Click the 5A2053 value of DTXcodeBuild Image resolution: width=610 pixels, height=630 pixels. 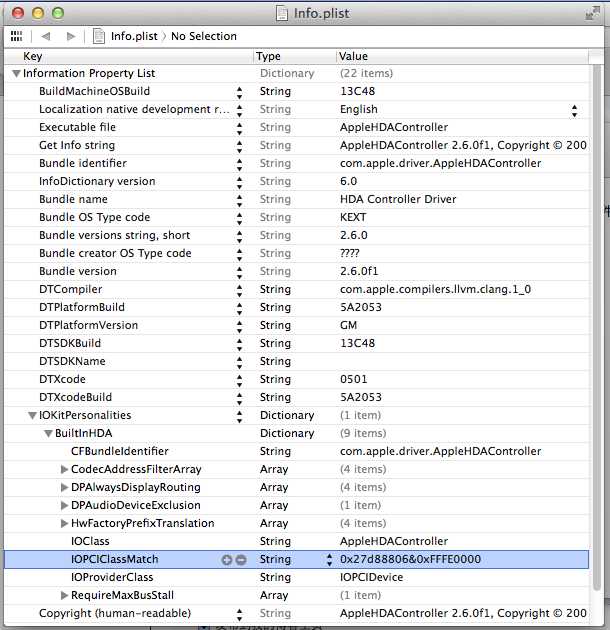click(x=360, y=397)
